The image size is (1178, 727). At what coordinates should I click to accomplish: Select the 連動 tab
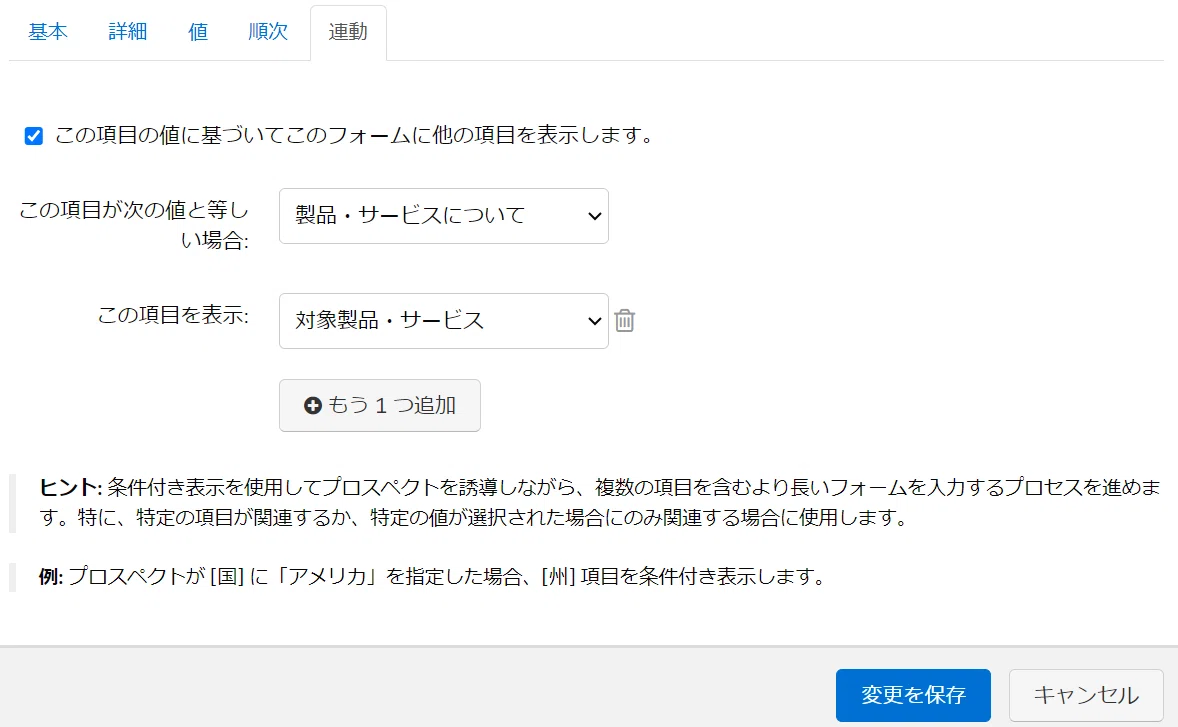349,32
